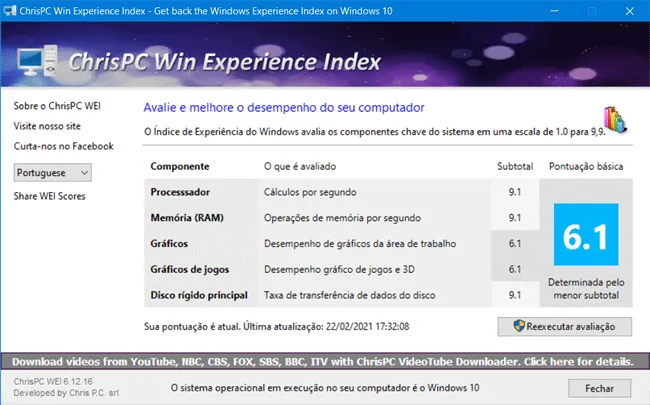
Task: Click the Processador subtotal 9.1
Action: [x=515, y=192]
